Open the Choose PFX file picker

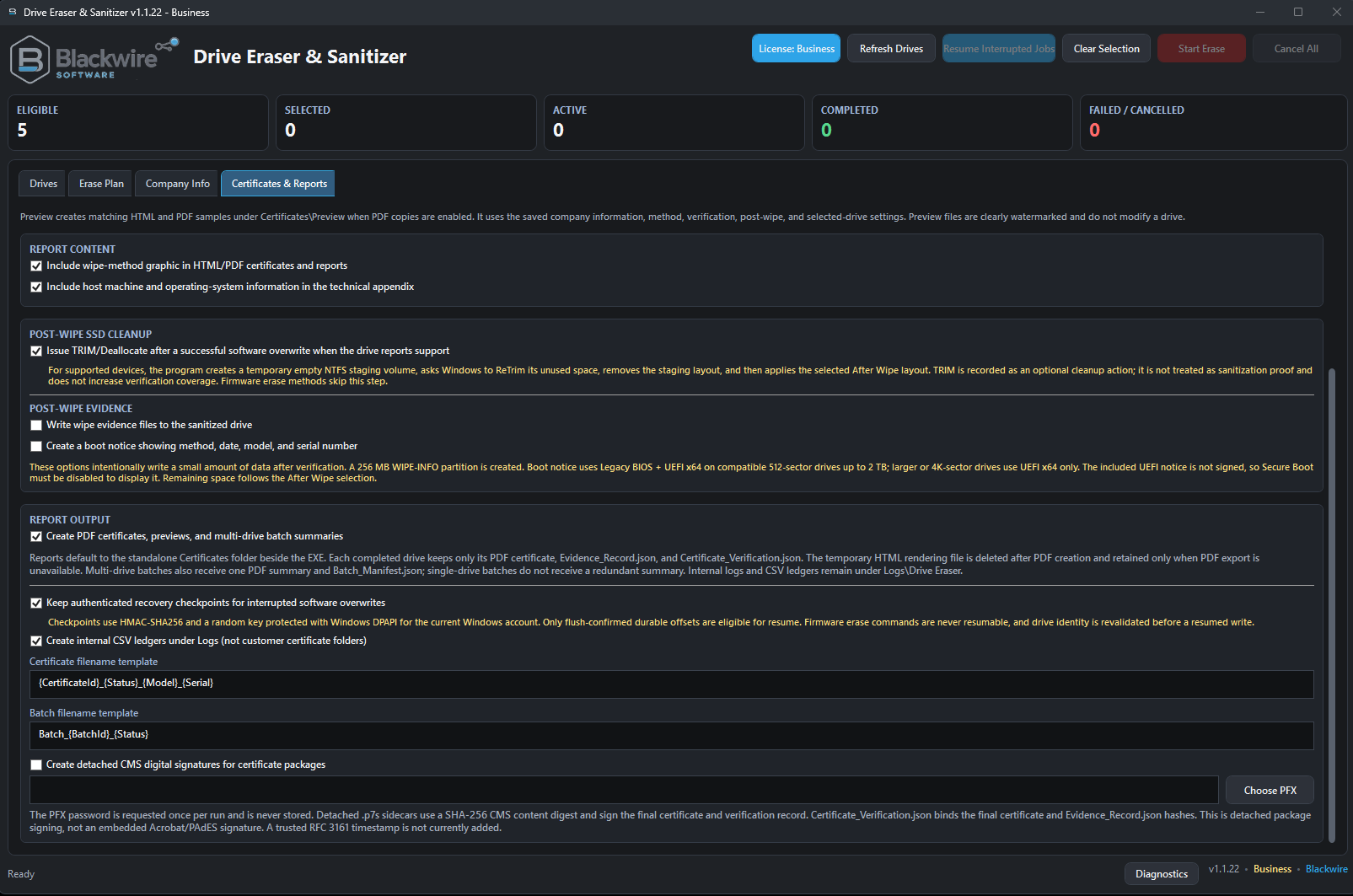tap(1270, 790)
